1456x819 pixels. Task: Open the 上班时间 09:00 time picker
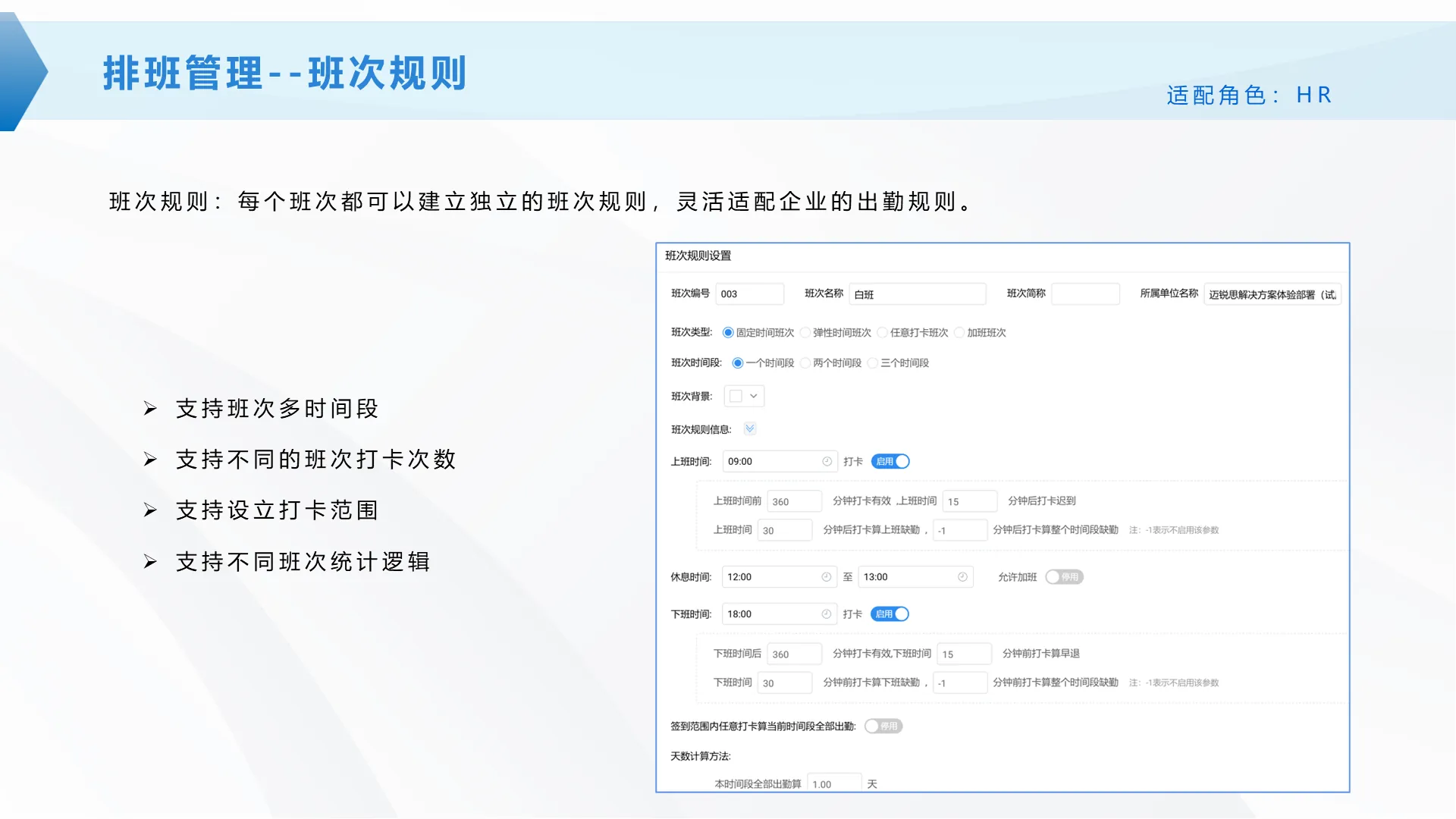(780, 461)
